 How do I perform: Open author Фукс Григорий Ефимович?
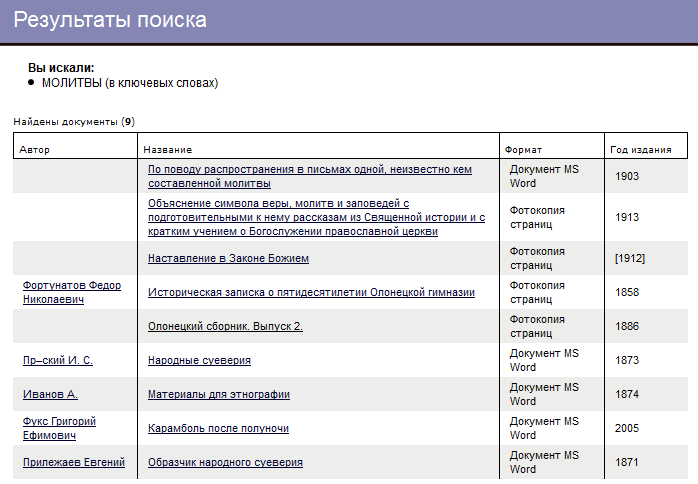click(59, 428)
